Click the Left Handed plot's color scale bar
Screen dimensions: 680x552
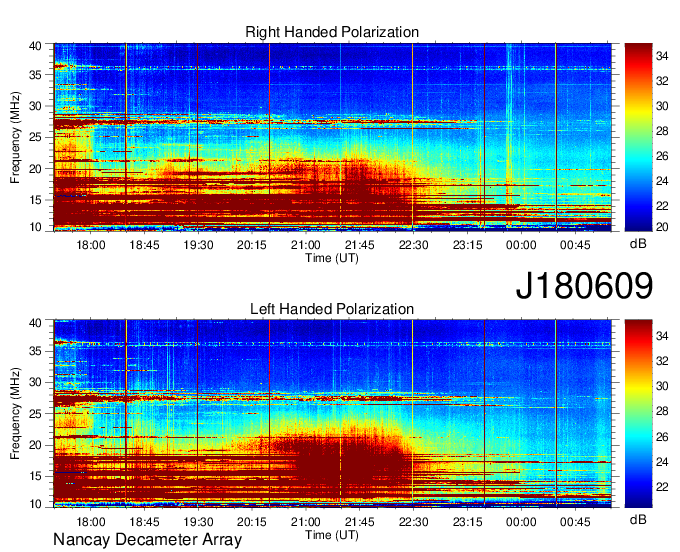click(638, 414)
